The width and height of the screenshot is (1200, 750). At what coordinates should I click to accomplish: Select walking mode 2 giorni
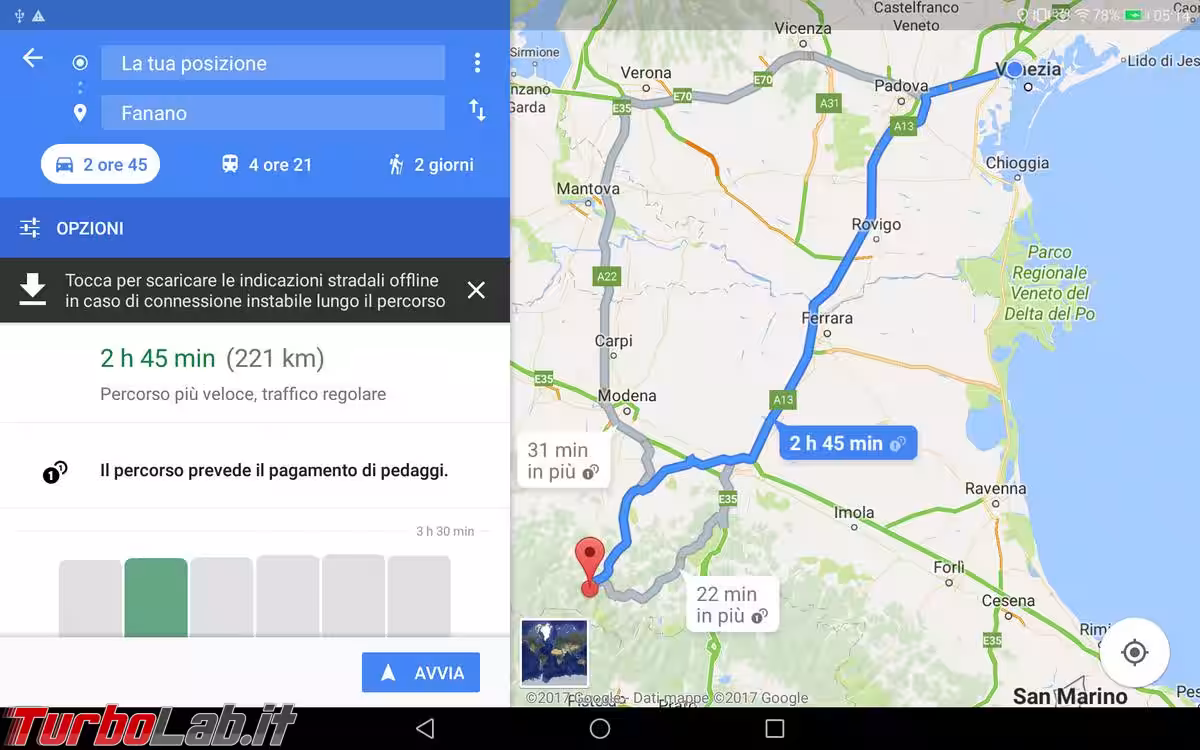(431, 165)
